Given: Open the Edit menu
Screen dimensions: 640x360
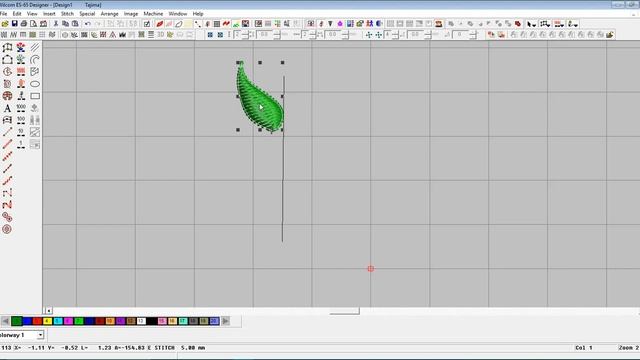Looking at the screenshot, I should (x=17, y=13).
